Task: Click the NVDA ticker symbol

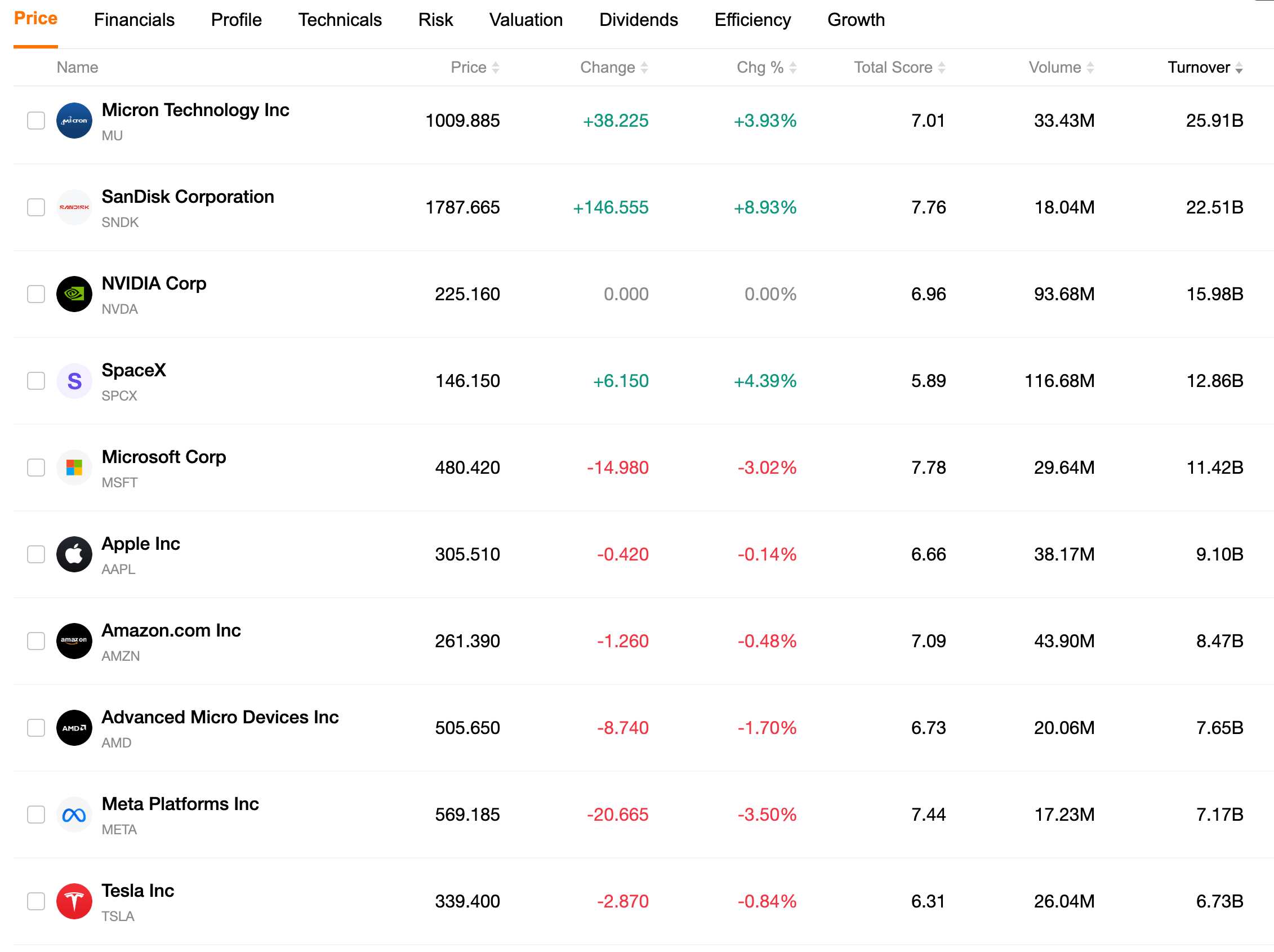Action: coord(120,309)
